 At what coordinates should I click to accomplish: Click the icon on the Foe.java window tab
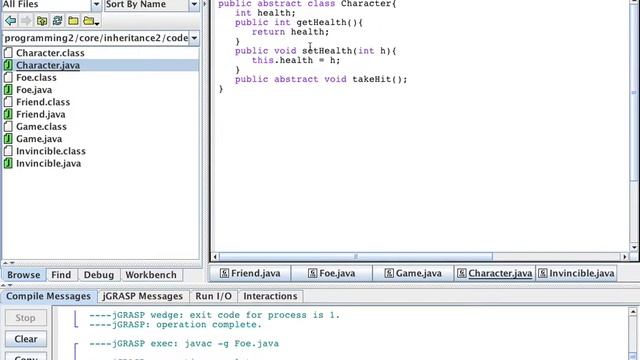[312, 273]
